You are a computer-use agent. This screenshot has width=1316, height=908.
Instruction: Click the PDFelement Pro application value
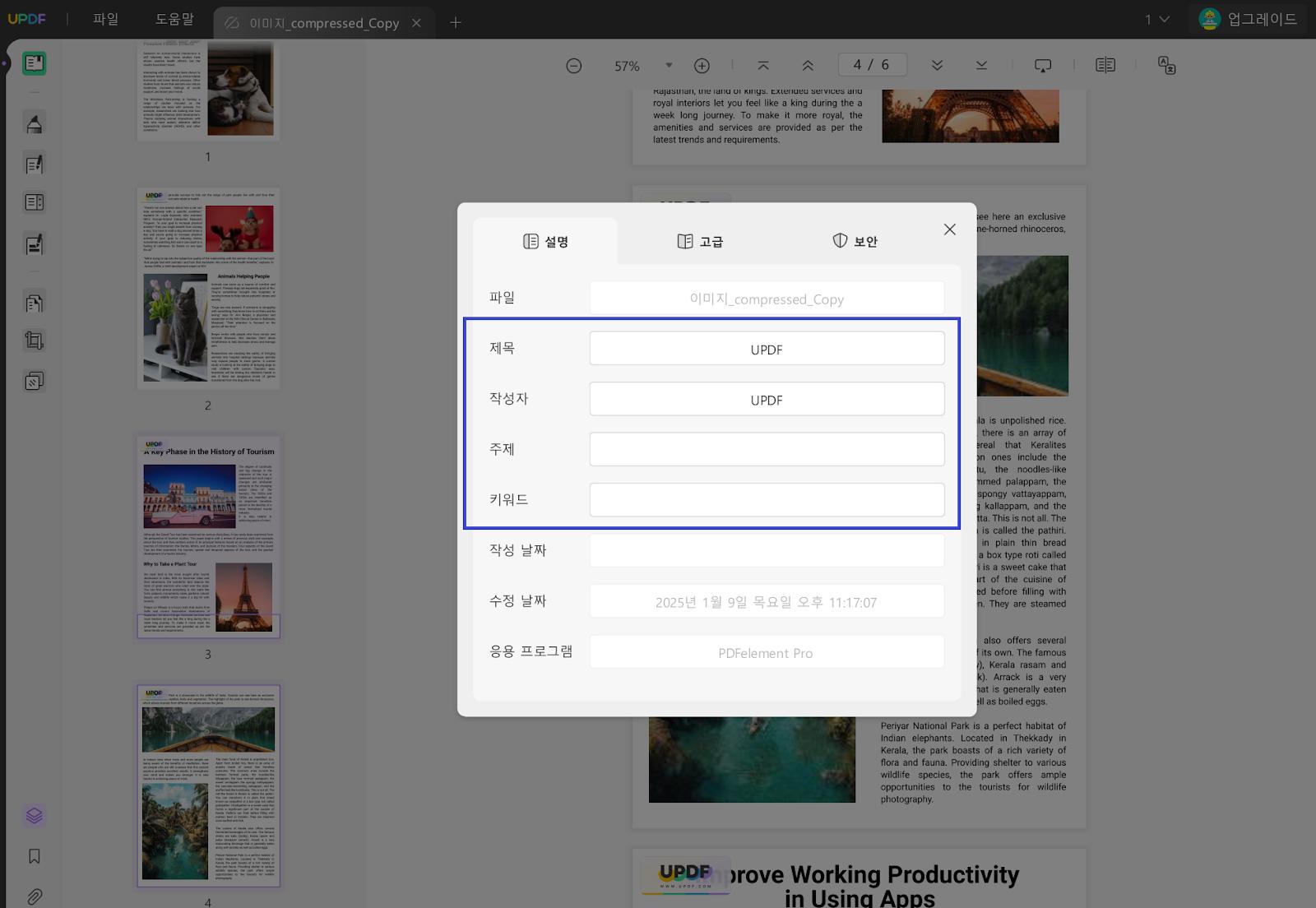click(767, 653)
